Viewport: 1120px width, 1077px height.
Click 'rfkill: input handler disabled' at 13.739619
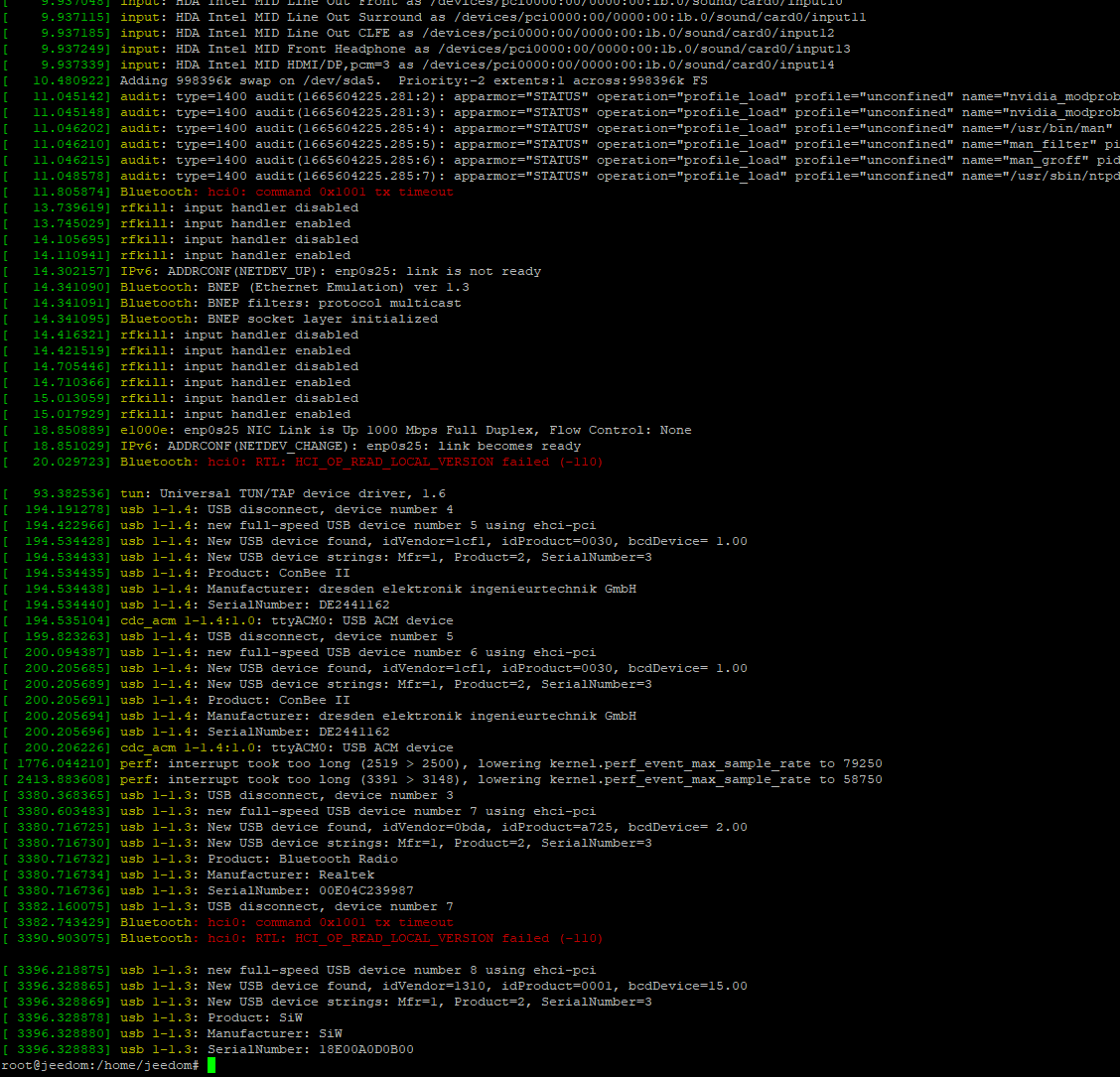pos(239,207)
